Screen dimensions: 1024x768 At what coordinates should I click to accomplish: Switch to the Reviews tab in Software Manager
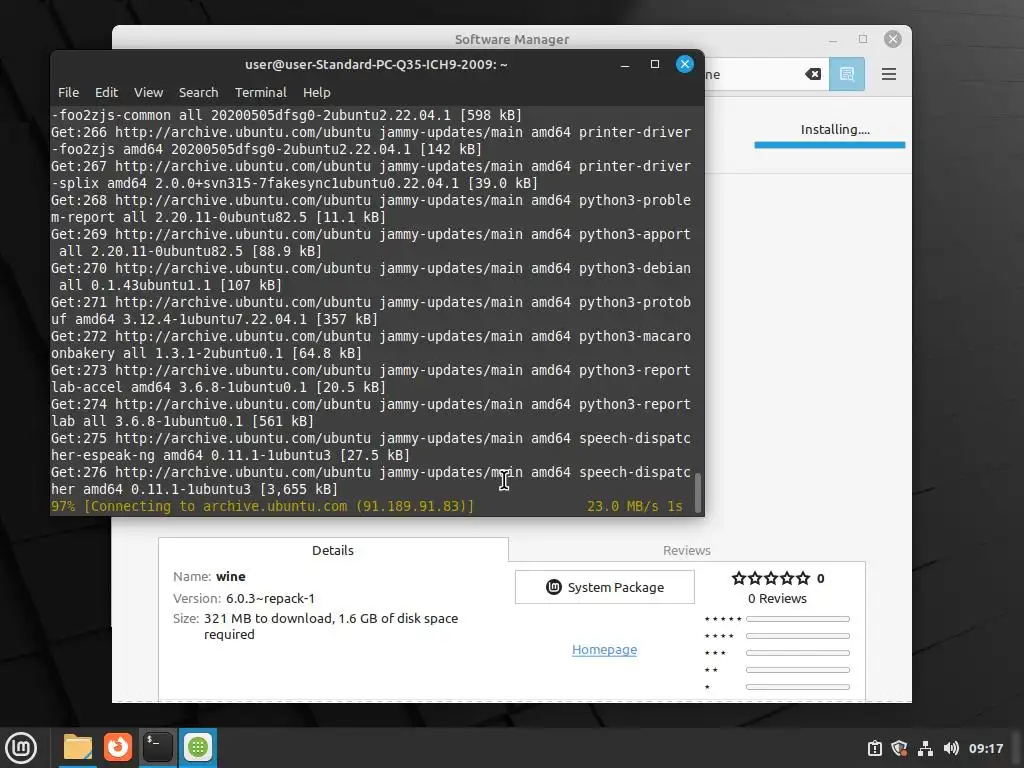coord(686,550)
